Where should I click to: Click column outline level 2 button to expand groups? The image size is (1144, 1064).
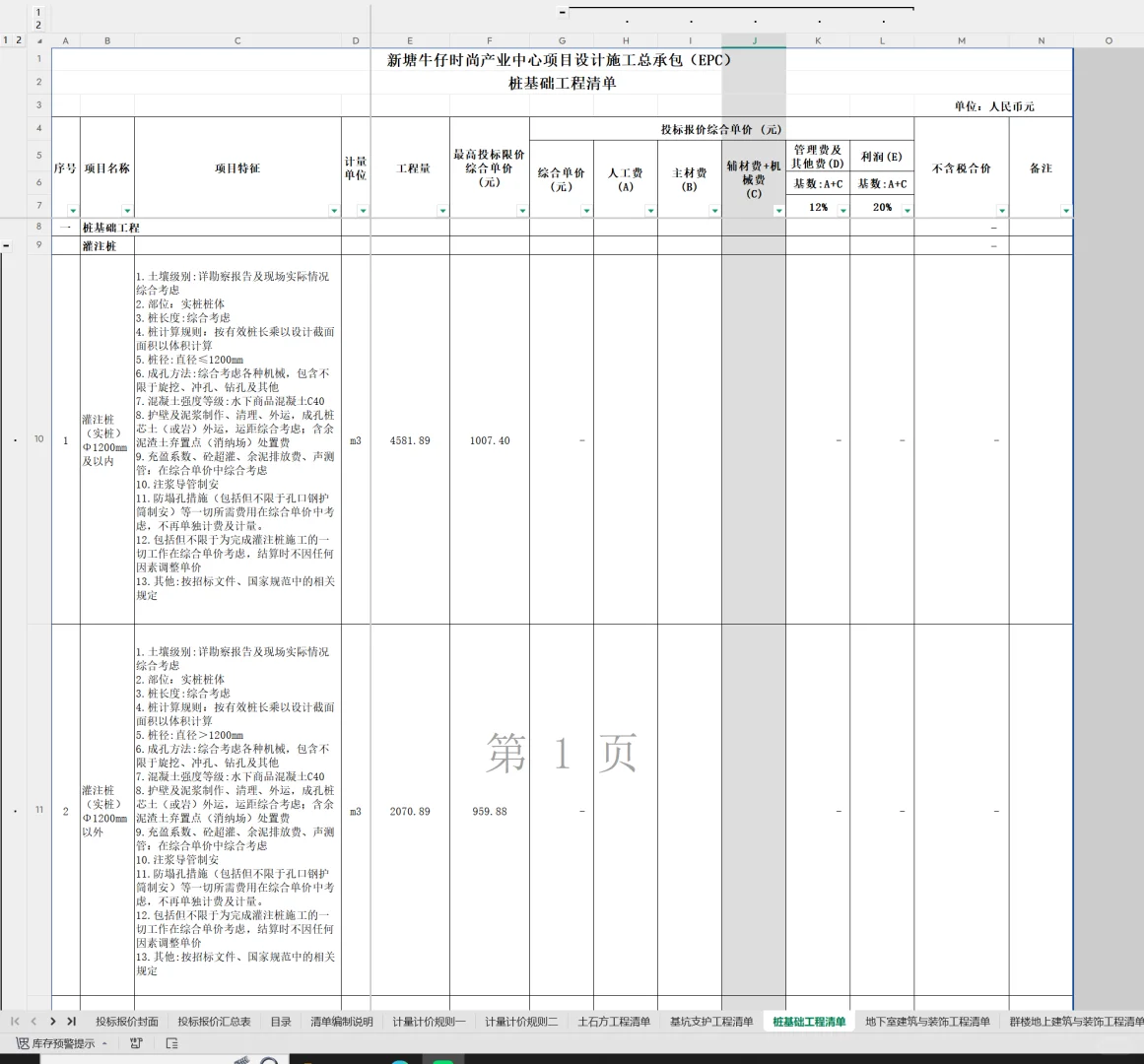tap(37, 24)
